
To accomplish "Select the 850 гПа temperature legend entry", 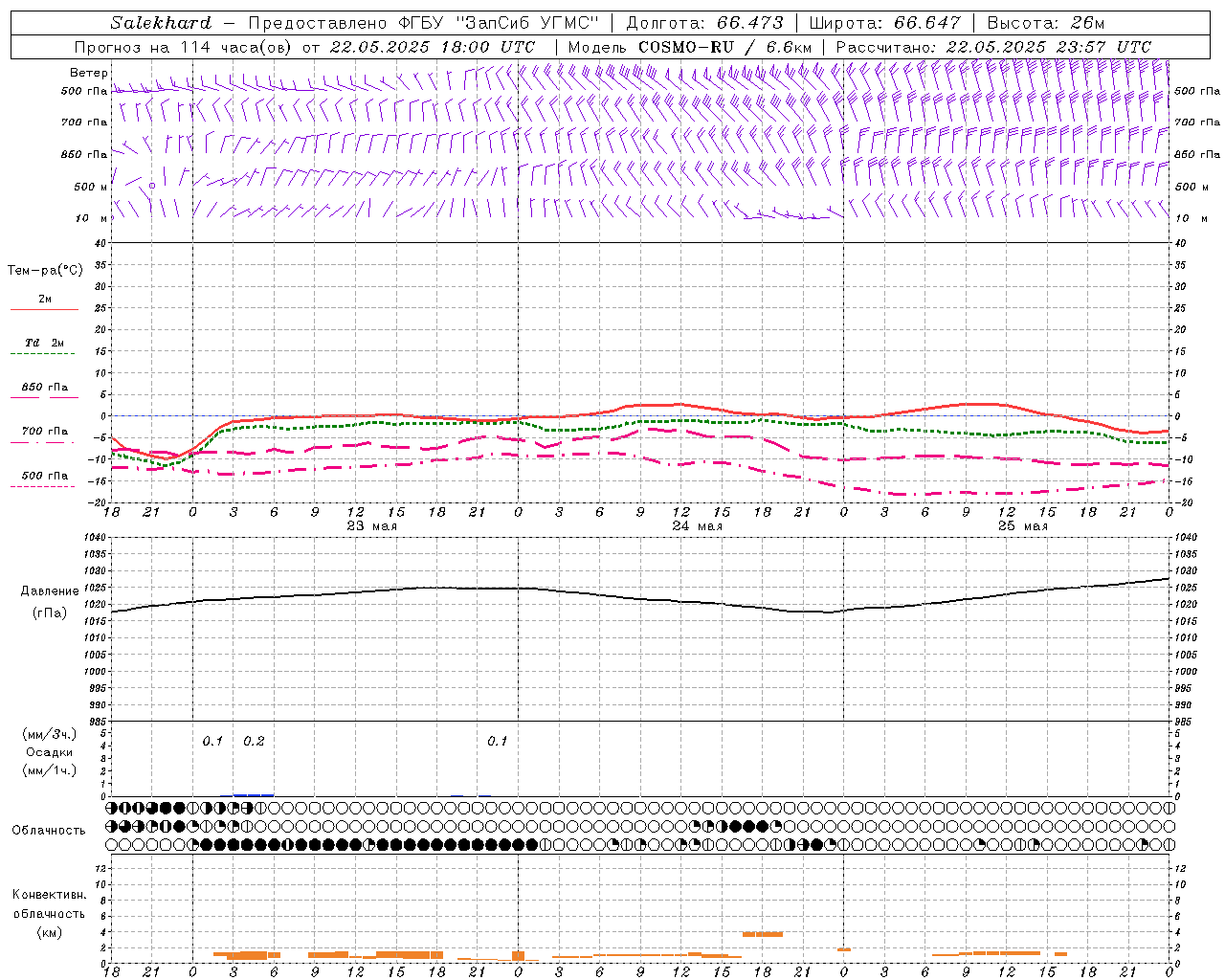I will coord(44,389).
